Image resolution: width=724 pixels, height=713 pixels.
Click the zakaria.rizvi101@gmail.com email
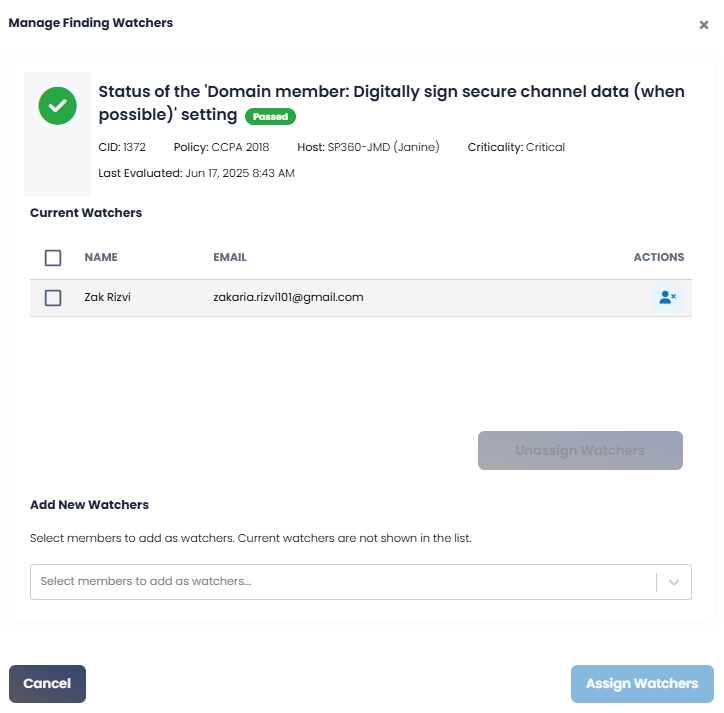coord(288,297)
